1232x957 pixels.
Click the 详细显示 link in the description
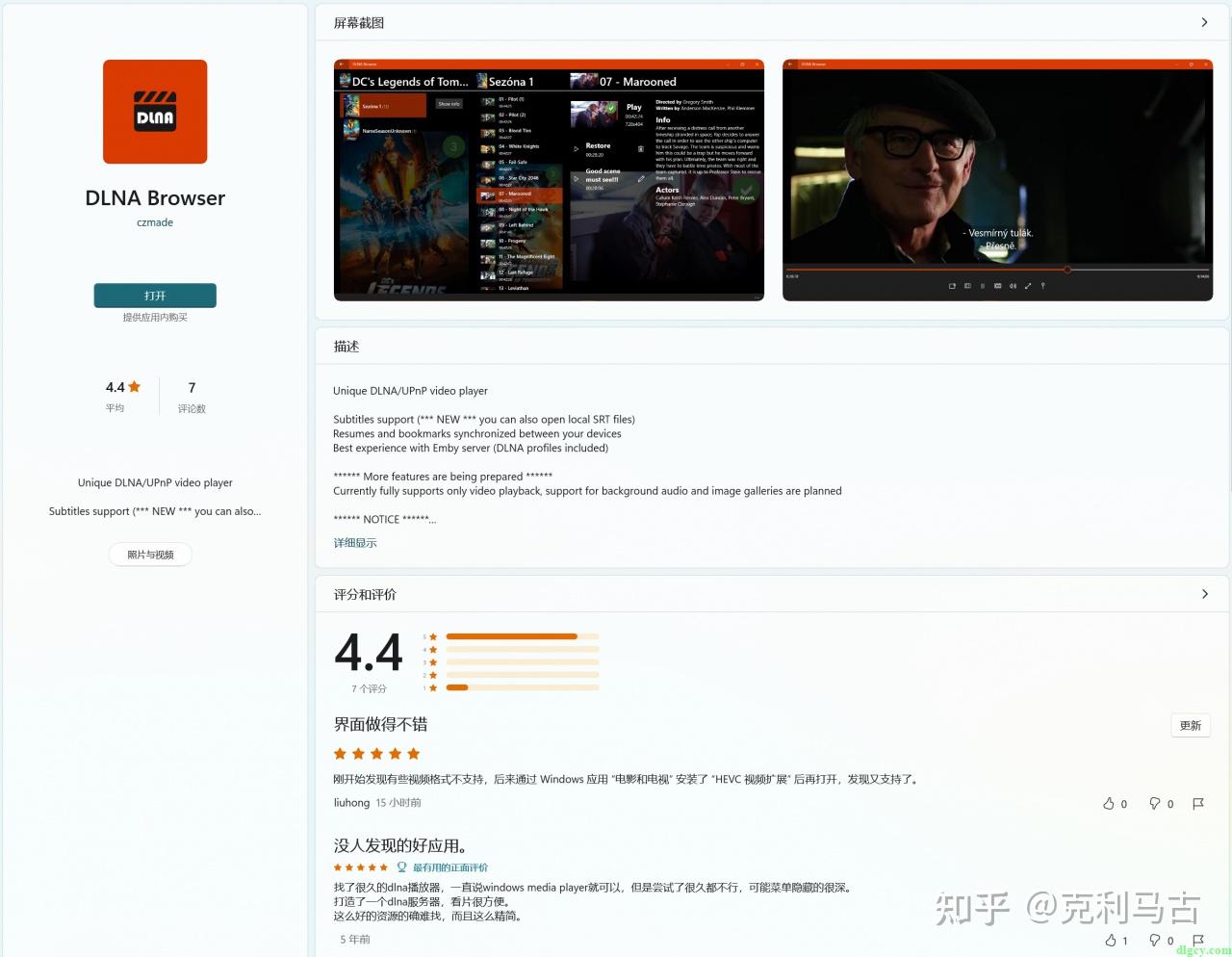355,542
